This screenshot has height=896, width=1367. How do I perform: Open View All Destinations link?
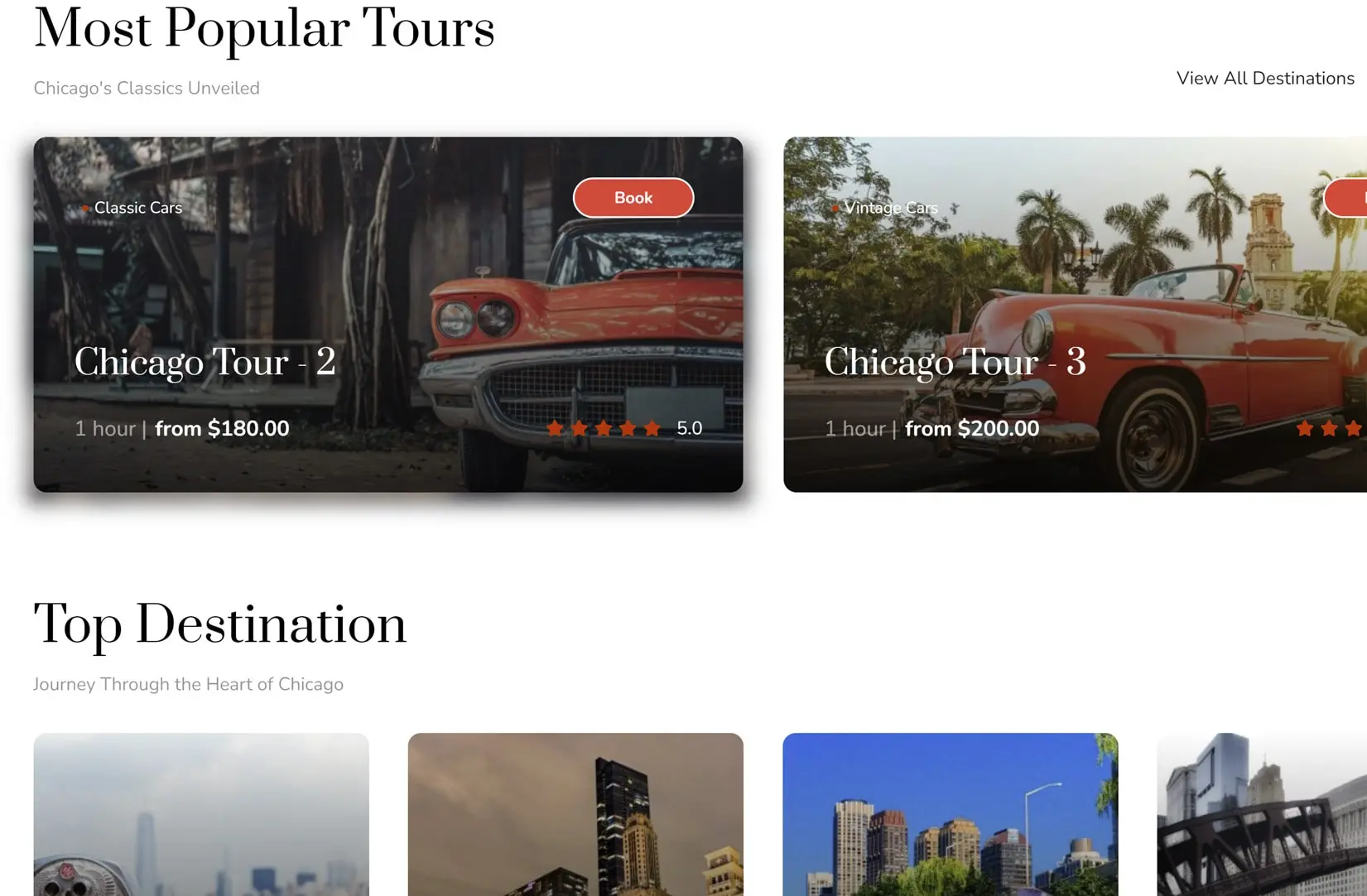tap(1265, 79)
